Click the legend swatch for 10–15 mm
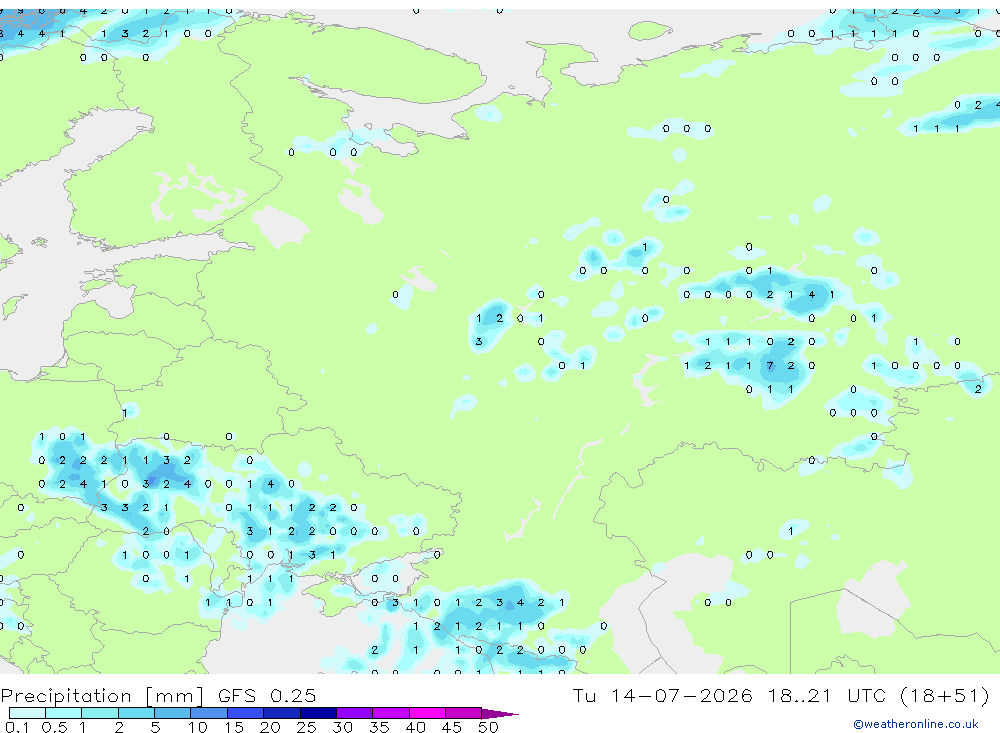Image resolution: width=1000 pixels, height=733 pixels. (209, 713)
